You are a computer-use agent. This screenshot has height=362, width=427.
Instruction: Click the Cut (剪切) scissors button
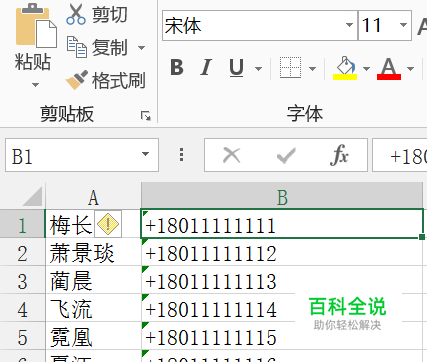pos(97,15)
